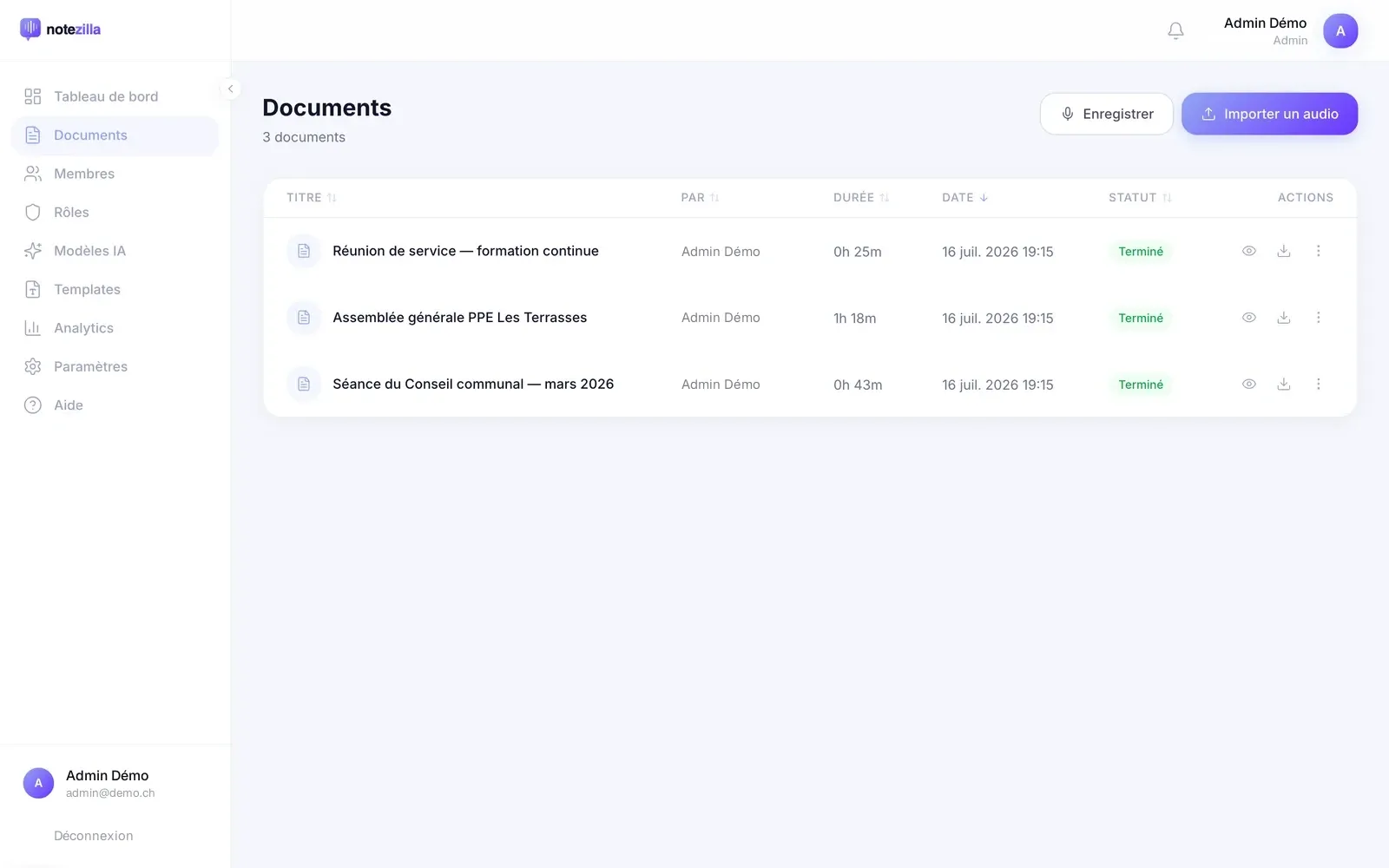Open the Membres page
The width and height of the screenshot is (1389, 868).
pyautogui.click(x=115, y=174)
